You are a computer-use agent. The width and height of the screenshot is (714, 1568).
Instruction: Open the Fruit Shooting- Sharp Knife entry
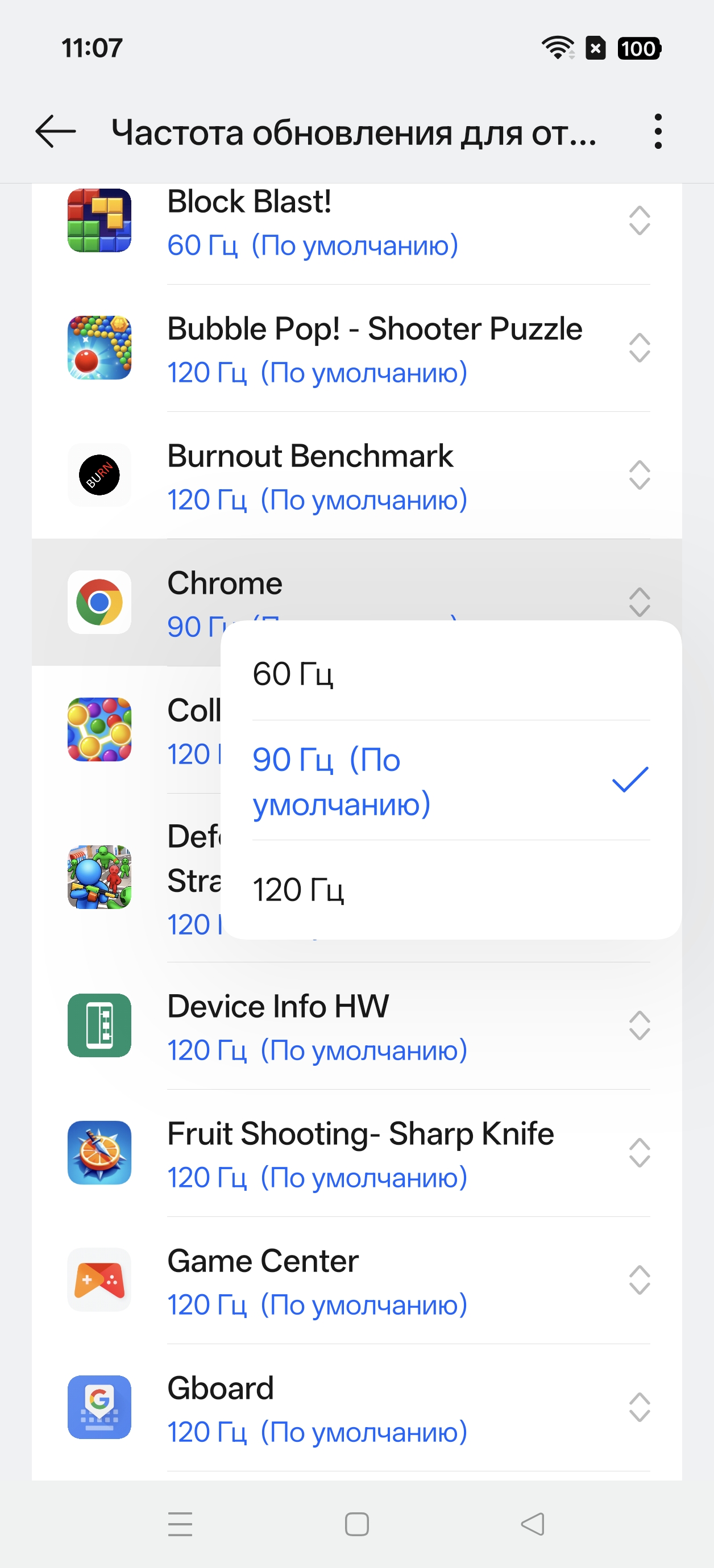coord(360,1153)
